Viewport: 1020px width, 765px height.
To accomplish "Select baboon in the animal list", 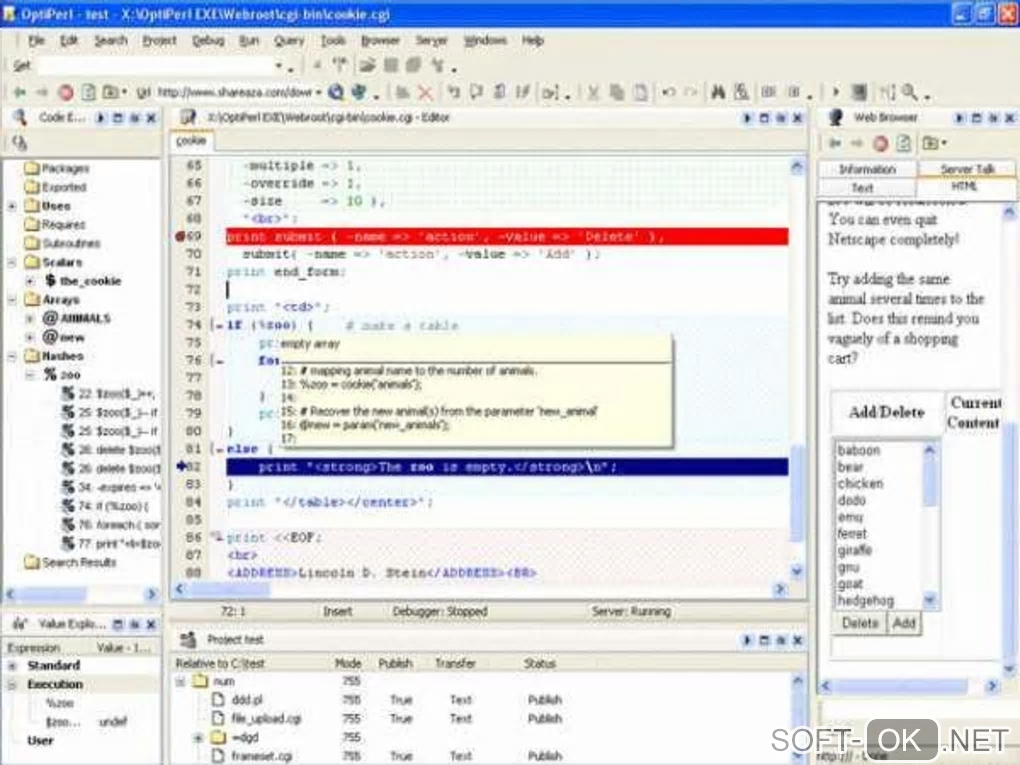I will click(x=859, y=450).
